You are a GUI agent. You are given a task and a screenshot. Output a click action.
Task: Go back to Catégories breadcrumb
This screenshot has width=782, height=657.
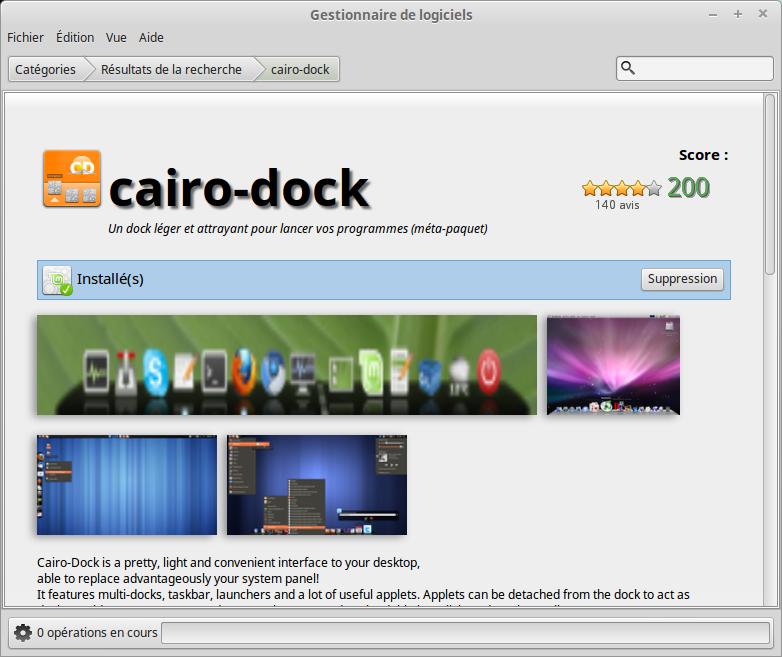[x=45, y=69]
